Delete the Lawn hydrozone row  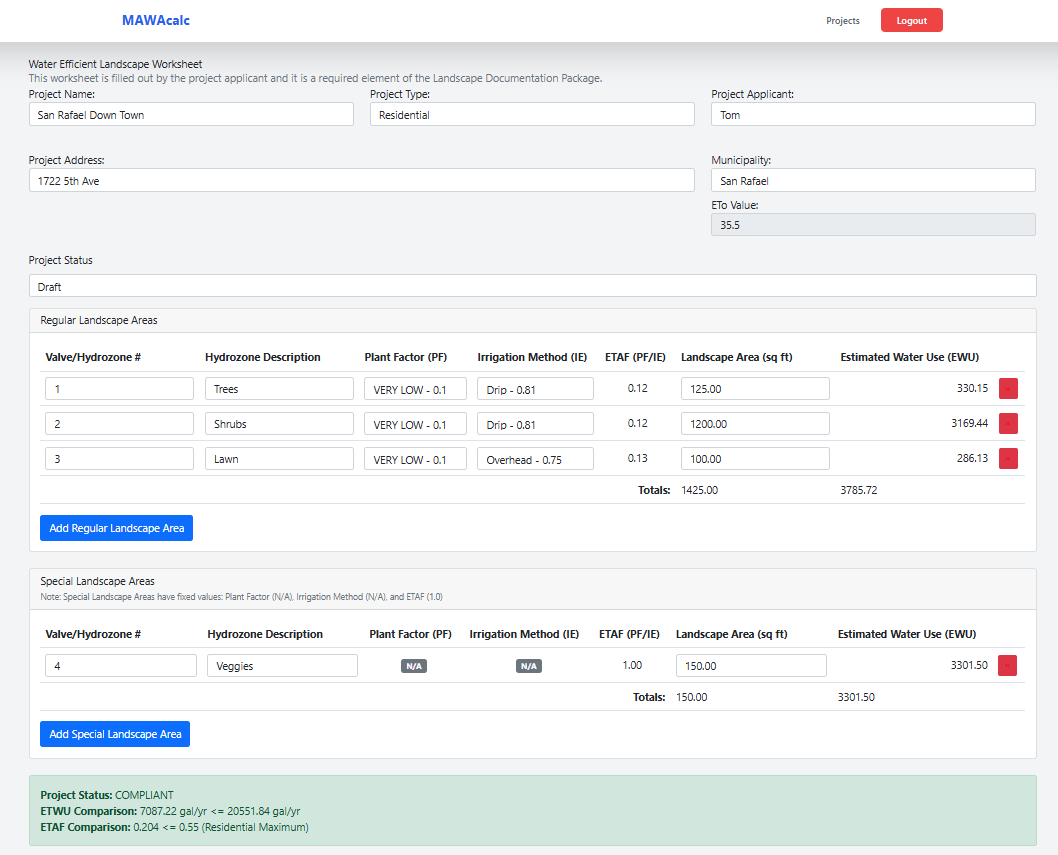pos(1008,458)
